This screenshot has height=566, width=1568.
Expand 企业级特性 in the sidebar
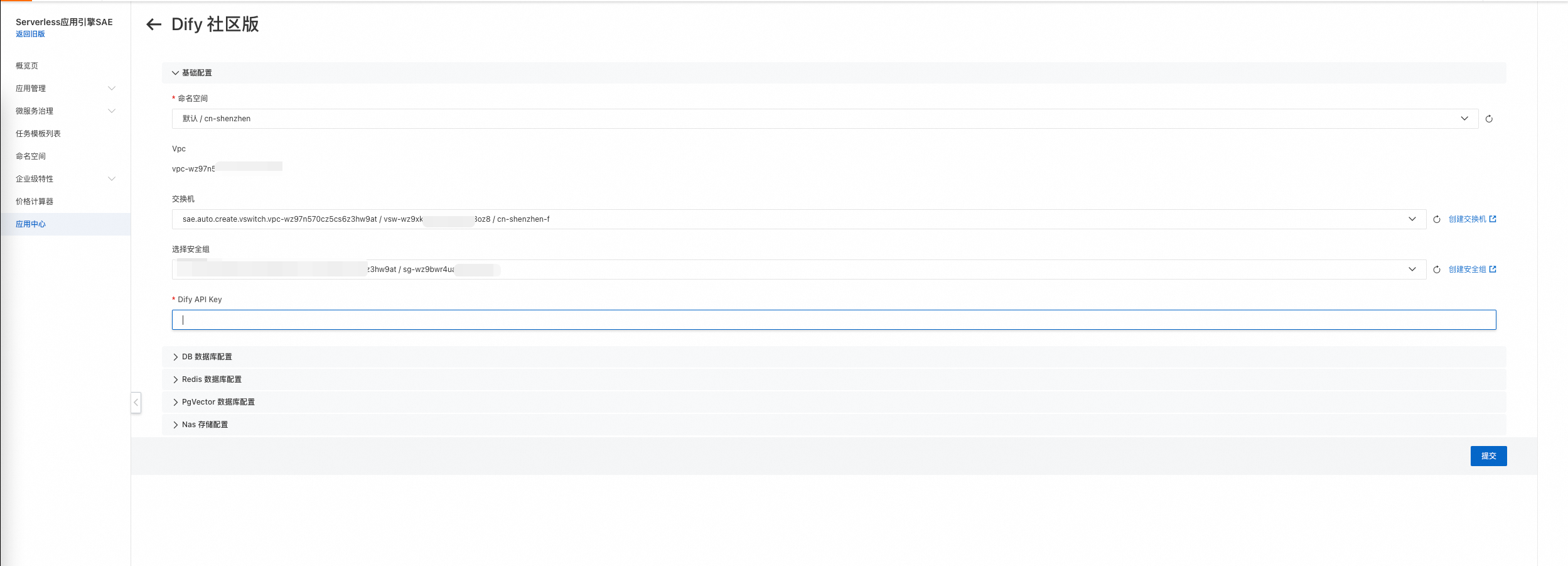click(65, 179)
